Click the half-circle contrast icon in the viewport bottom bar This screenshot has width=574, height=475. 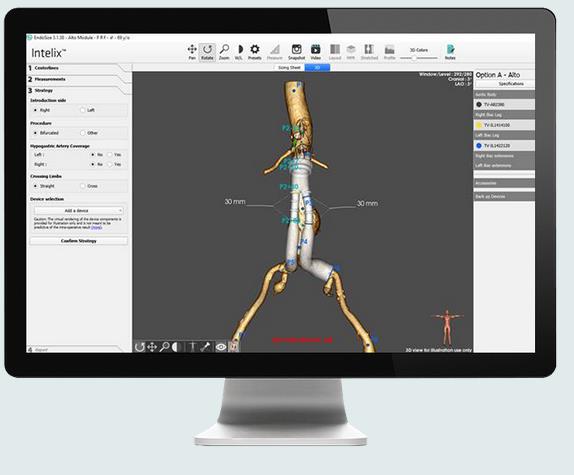176,347
